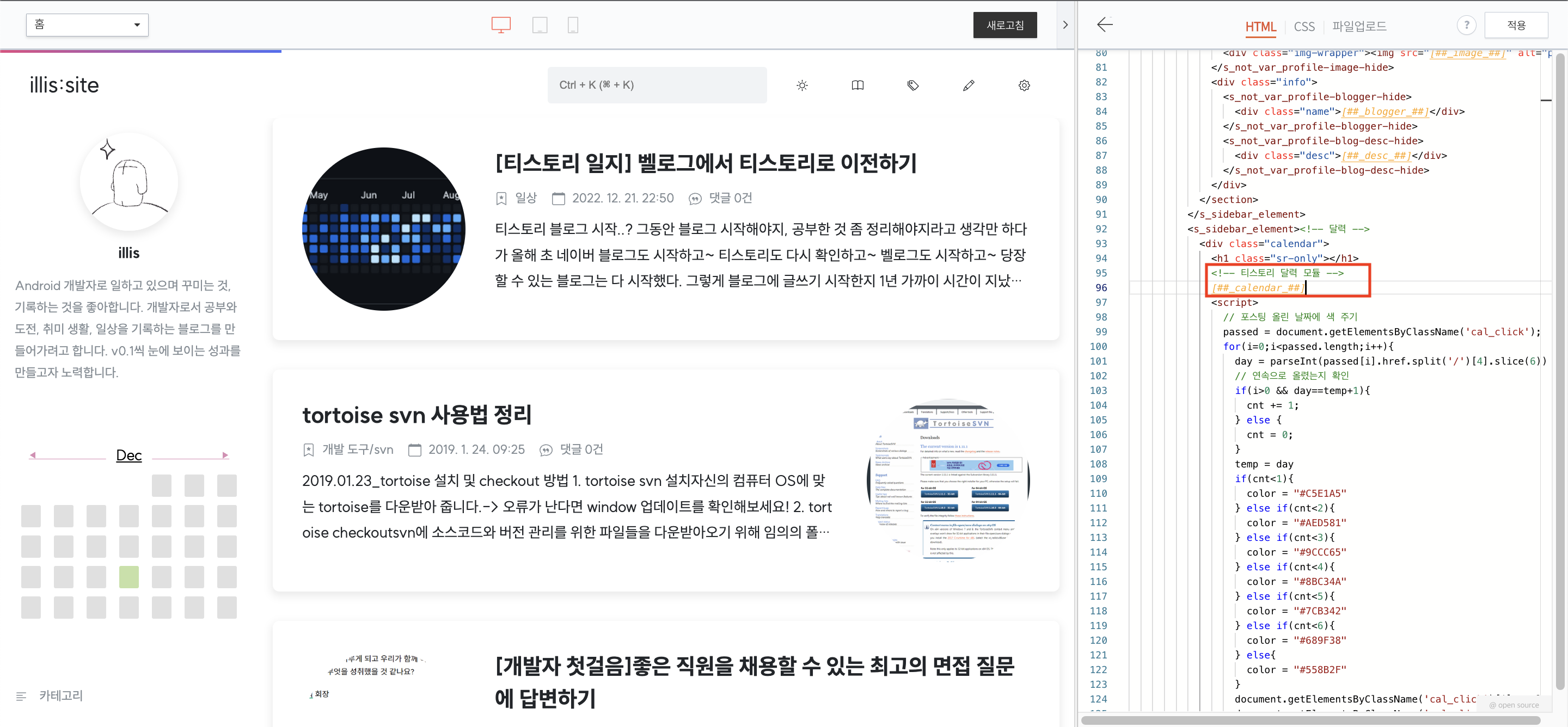
Task: Open the help question mark icon
Action: pyautogui.click(x=1466, y=25)
